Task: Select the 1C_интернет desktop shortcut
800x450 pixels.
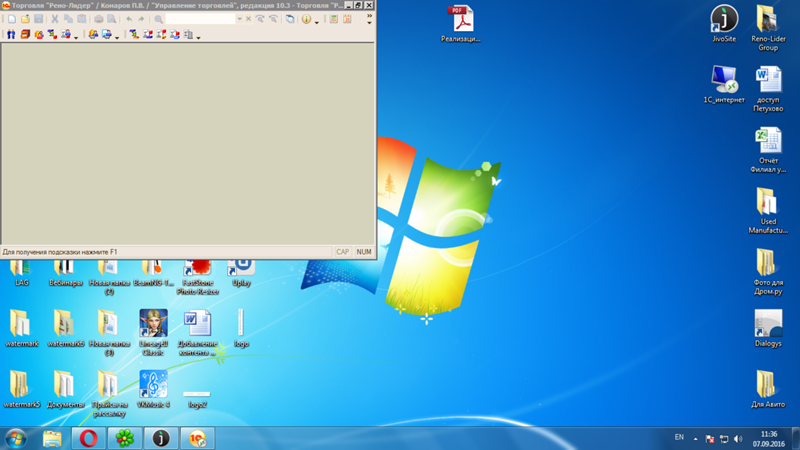Action: click(x=724, y=85)
